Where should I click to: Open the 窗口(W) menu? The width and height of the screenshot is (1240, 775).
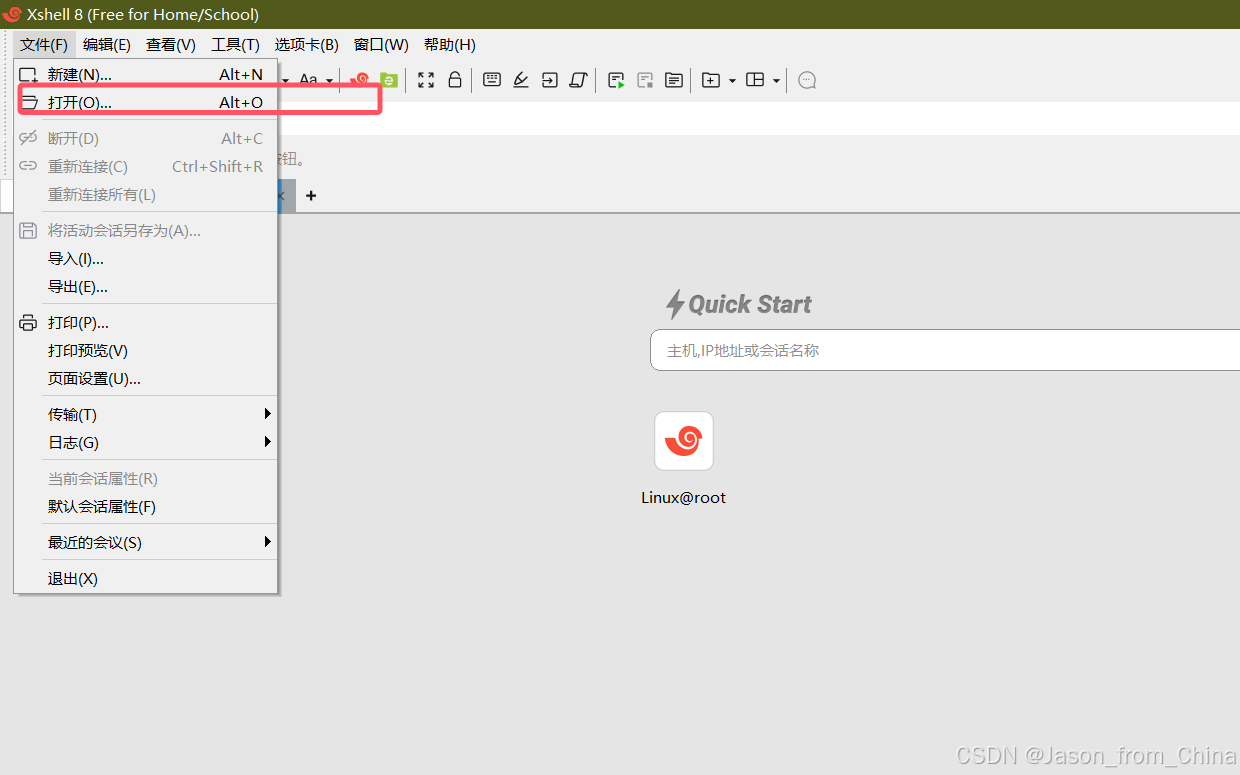(381, 45)
